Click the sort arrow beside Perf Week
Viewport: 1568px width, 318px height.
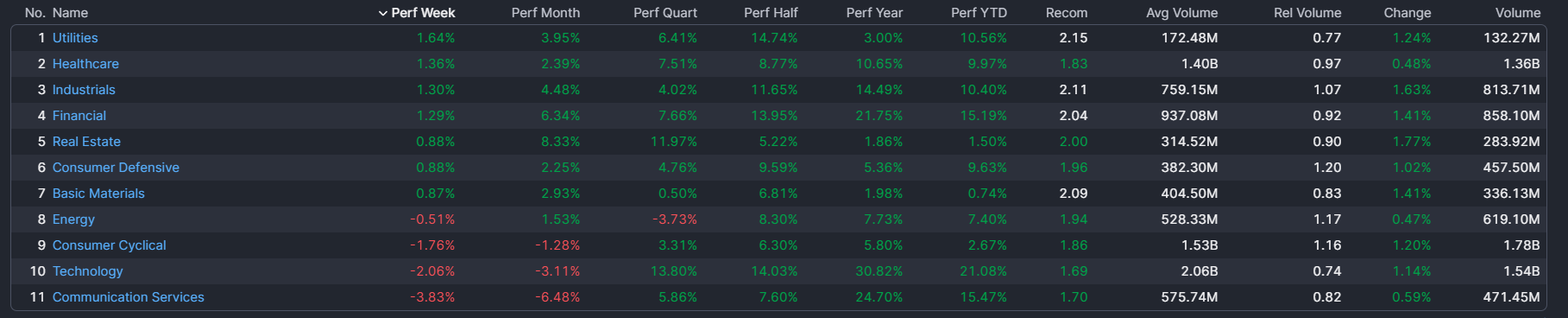pos(383,13)
